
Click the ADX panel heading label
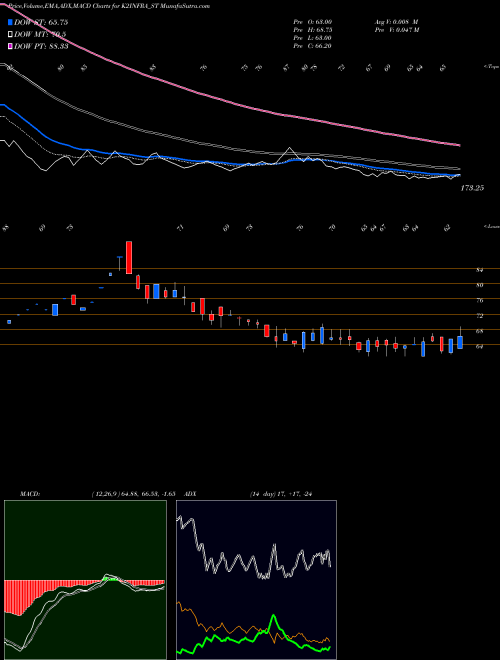(190, 493)
